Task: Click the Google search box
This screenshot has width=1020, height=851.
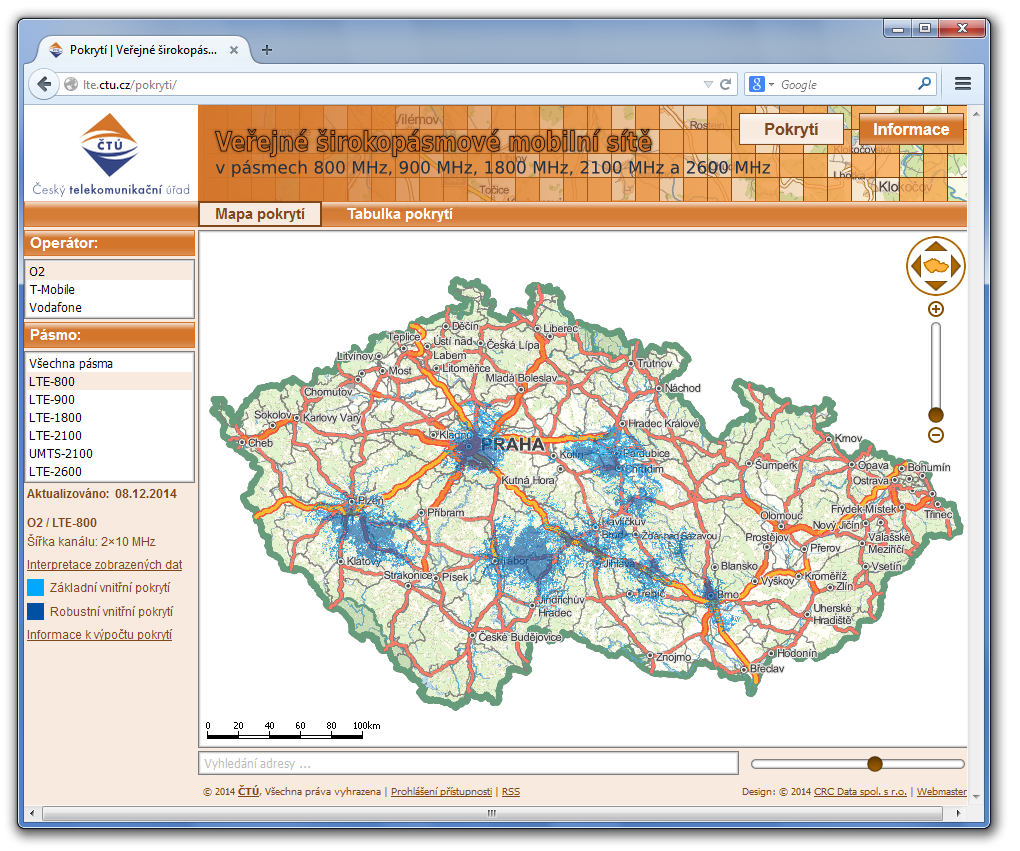Action: point(846,85)
